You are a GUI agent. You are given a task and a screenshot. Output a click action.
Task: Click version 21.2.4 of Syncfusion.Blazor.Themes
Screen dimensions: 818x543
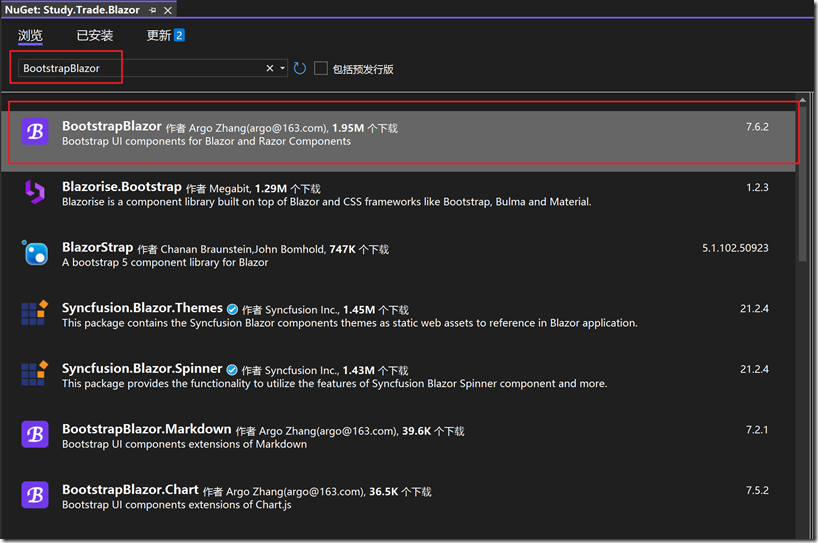pos(754,308)
